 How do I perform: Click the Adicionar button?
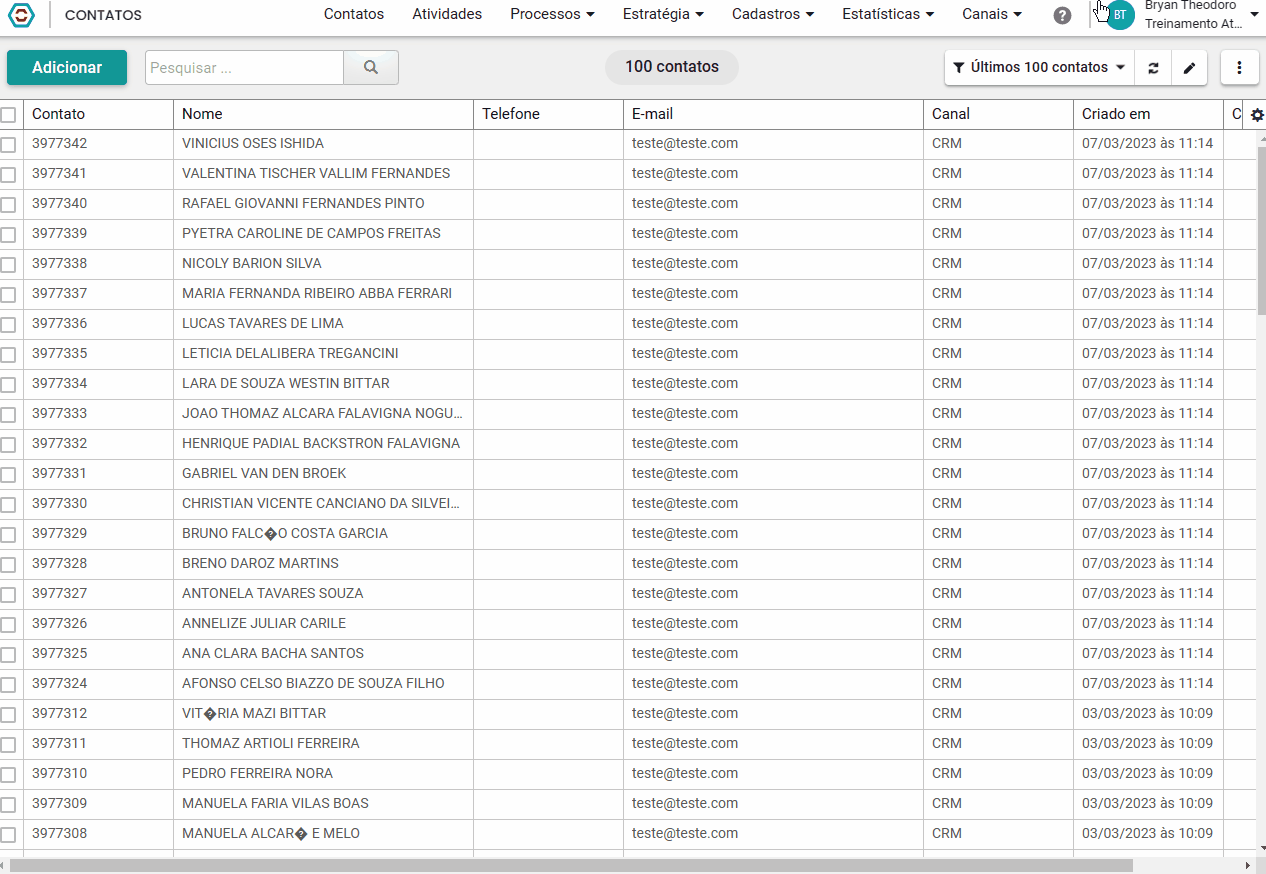[x=67, y=68]
